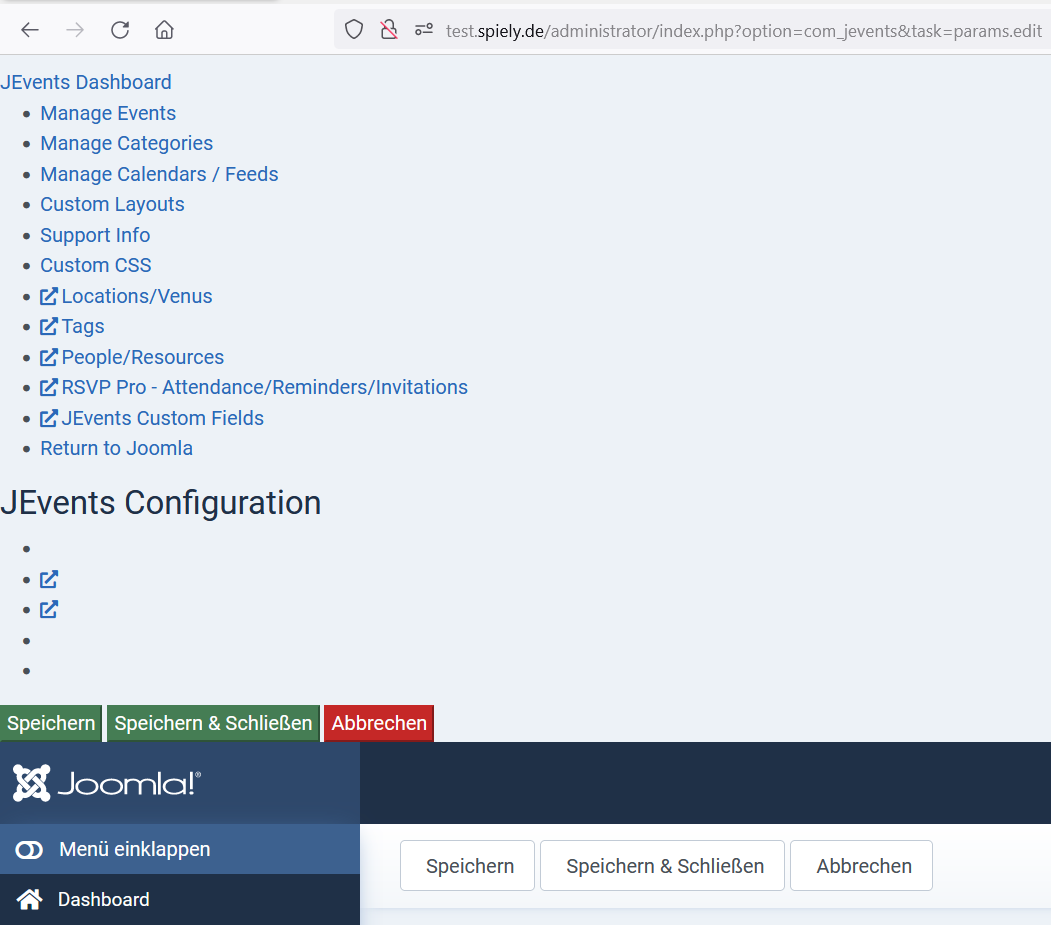1051x925 pixels.
Task: Click second unlabeled external-link icon under JEvents Configuration
Action: click(x=49, y=609)
